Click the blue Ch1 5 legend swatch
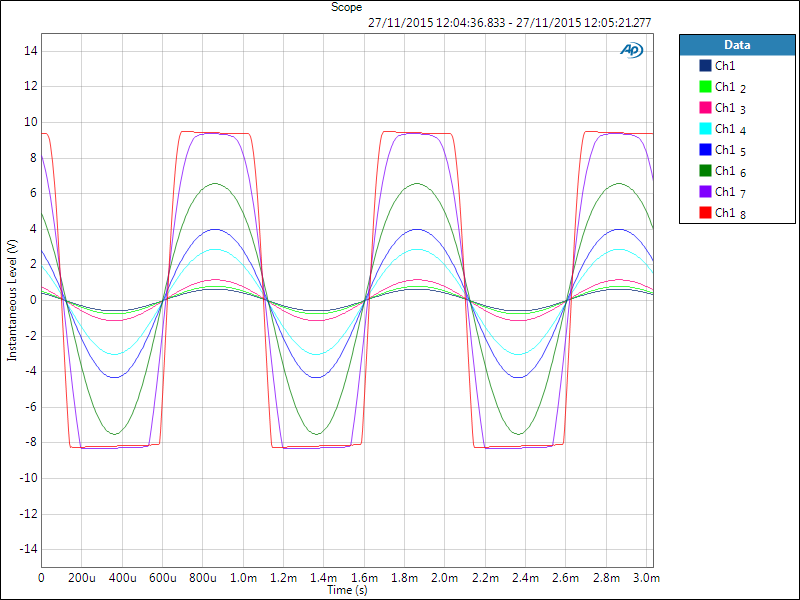Screen dimensions: 800x600 click(x=705, y=150)
